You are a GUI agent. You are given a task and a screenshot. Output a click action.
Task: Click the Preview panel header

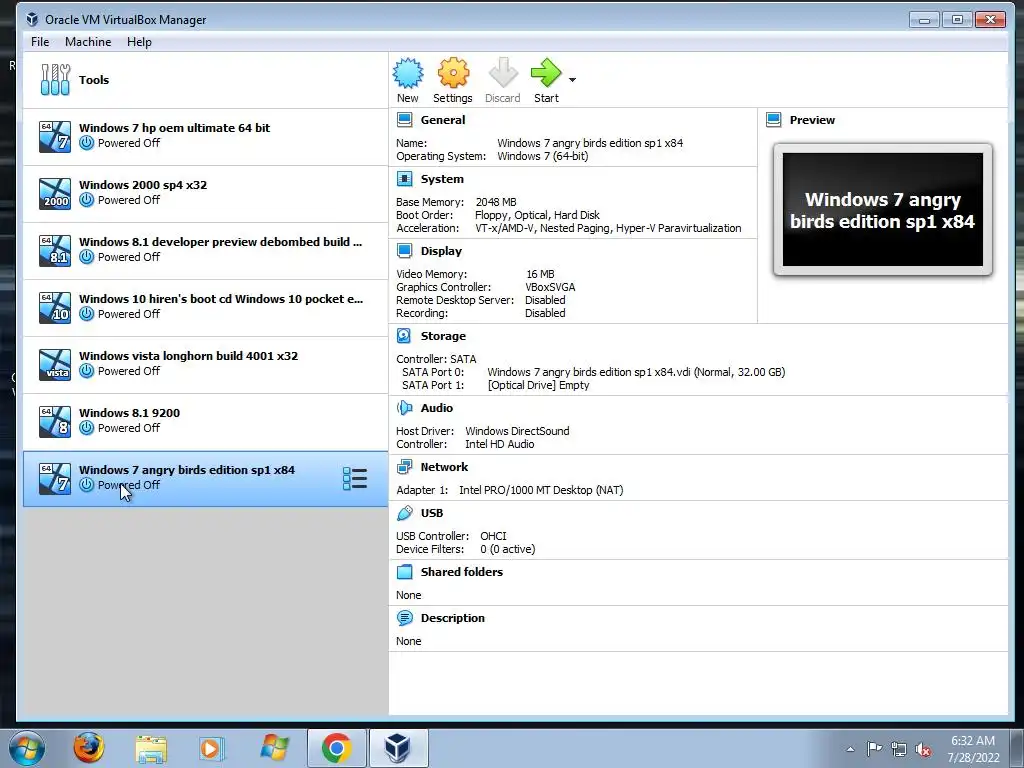[x=812, y=120]
